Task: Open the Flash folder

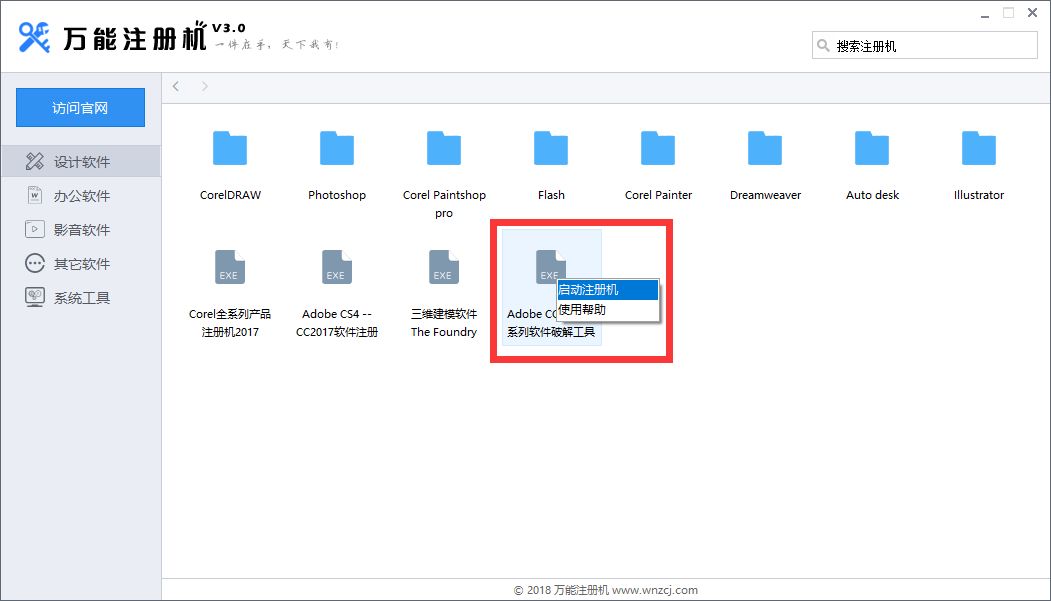Action: [x=551, y=149]
